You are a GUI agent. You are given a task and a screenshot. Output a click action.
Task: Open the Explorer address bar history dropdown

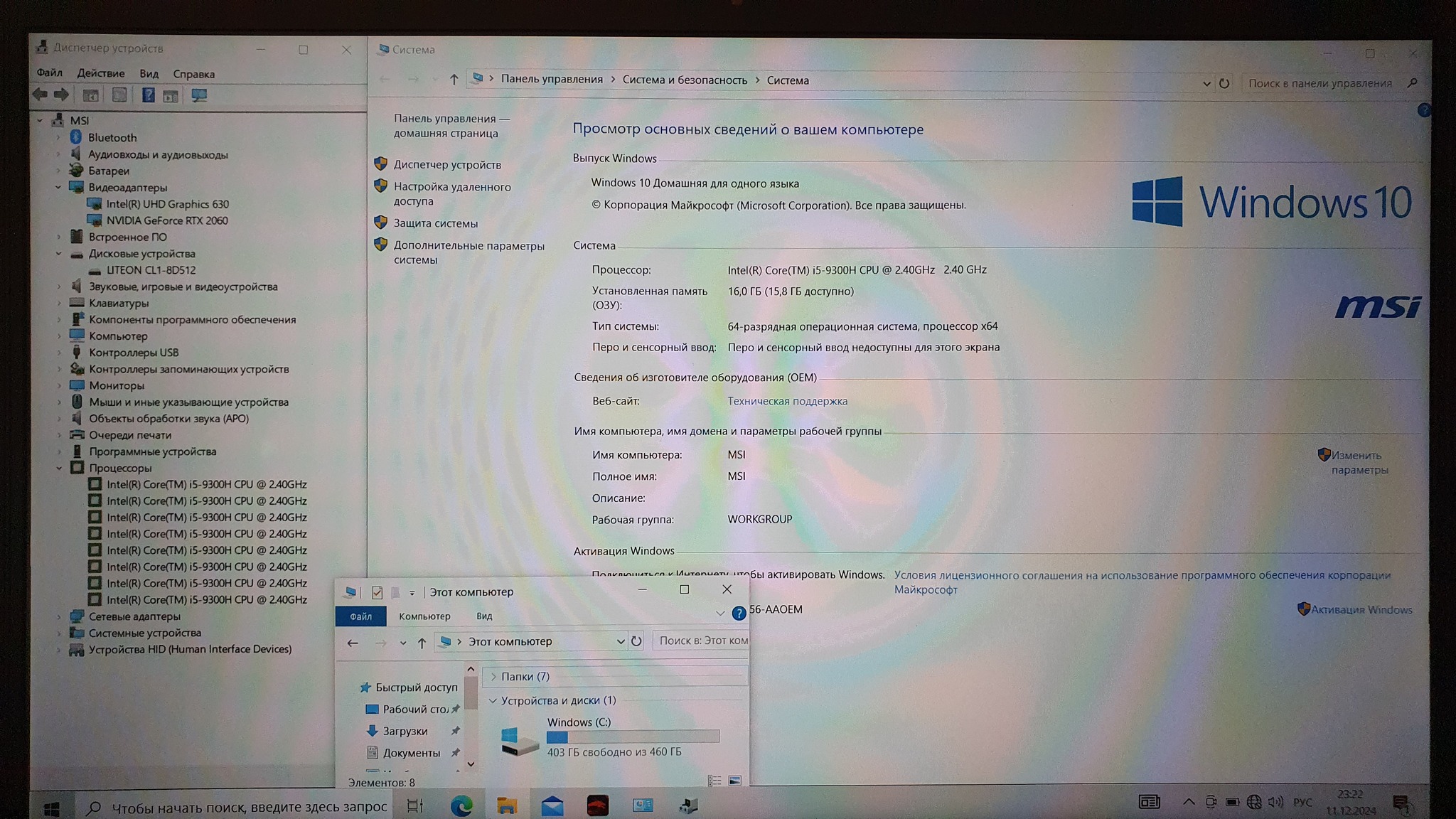click(x=620, y=641)
